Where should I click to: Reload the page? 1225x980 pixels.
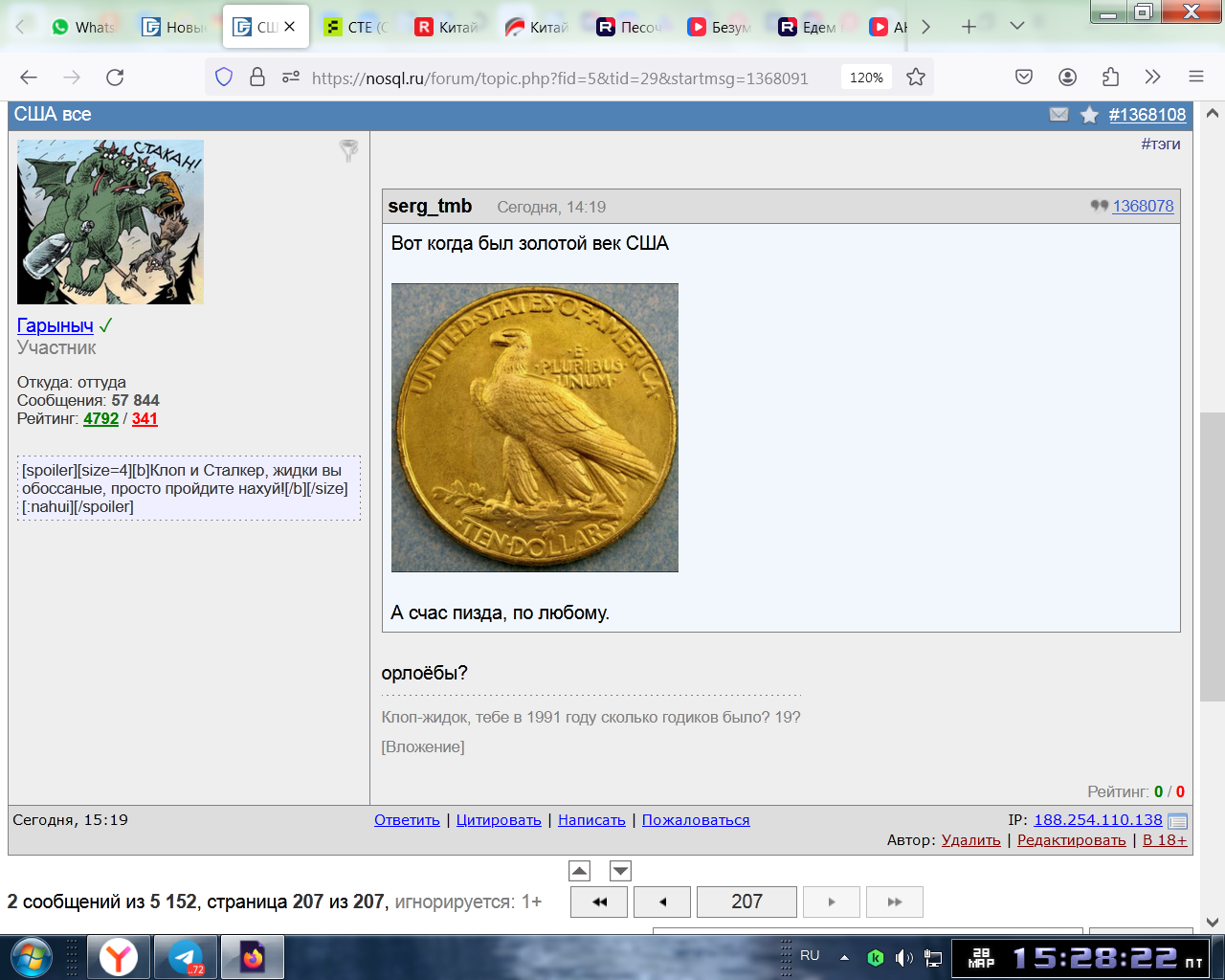[115, 78]
